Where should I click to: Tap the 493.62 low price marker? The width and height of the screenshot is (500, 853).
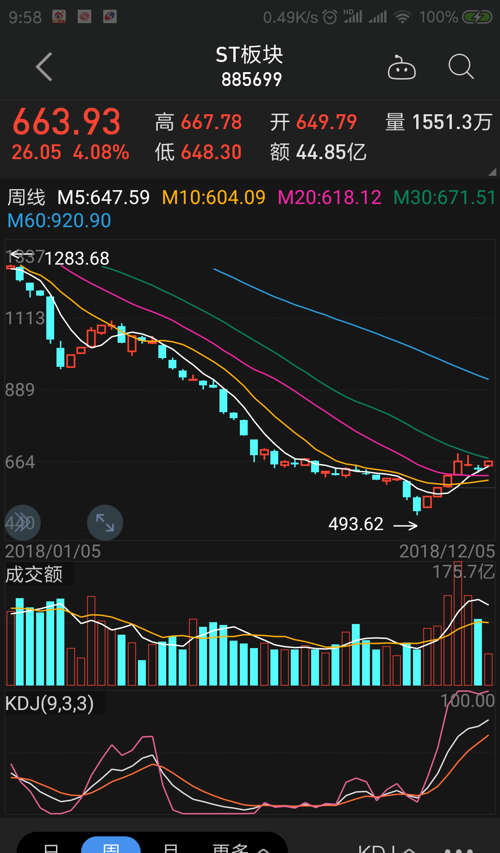[x=356, y=524]
